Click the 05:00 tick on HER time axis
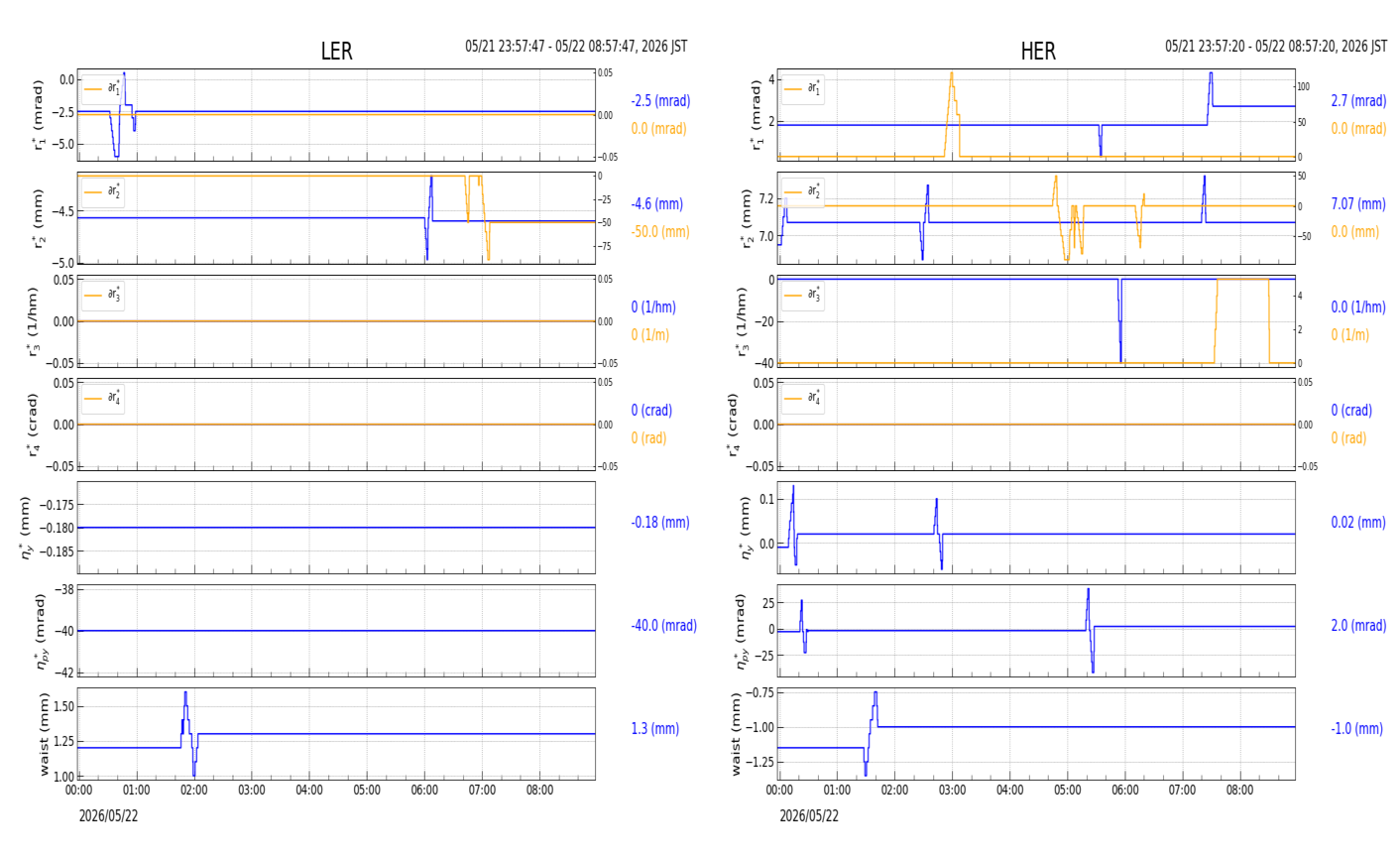Viewport: 1400px width, 857px height. click(x=1067, y=791)
